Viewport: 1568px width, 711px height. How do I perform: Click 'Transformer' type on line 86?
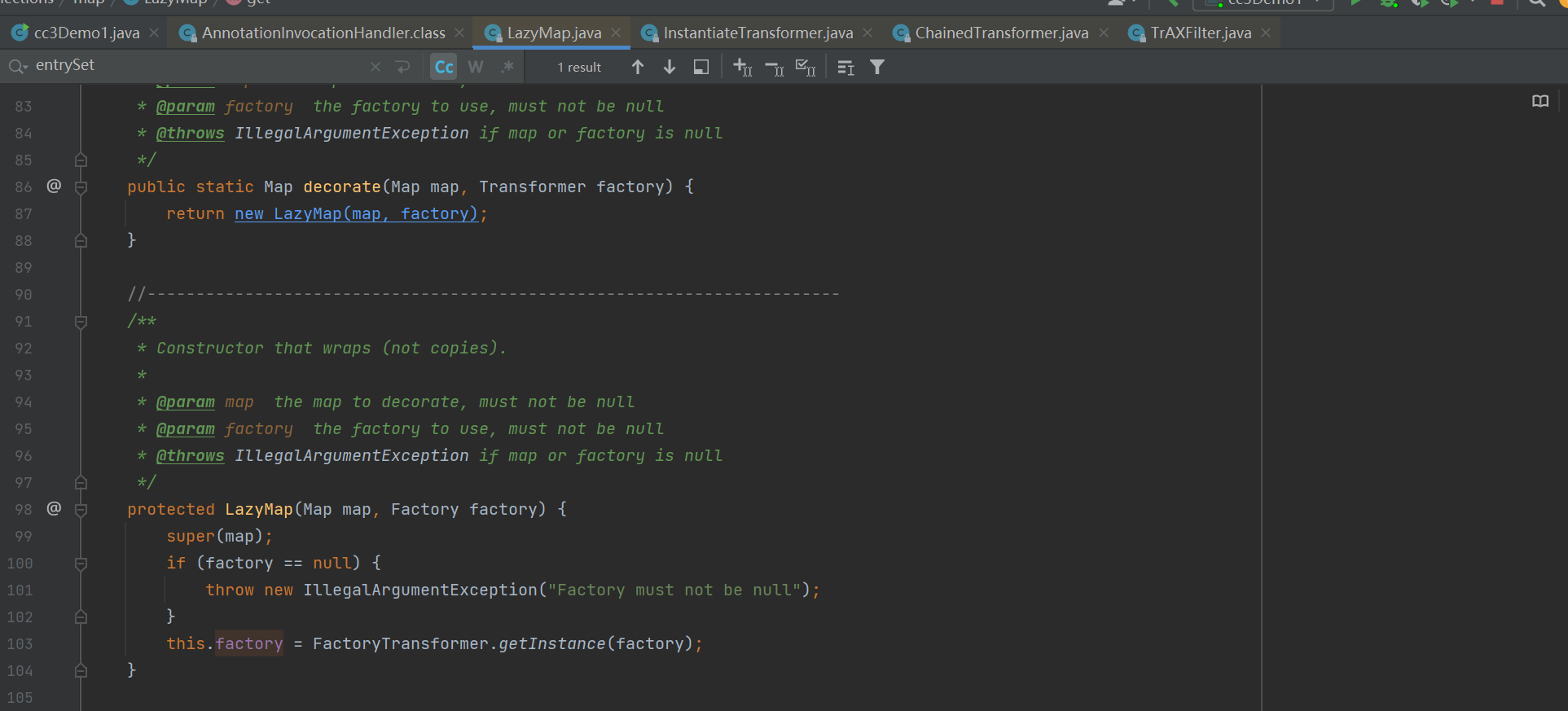[532, 187]
